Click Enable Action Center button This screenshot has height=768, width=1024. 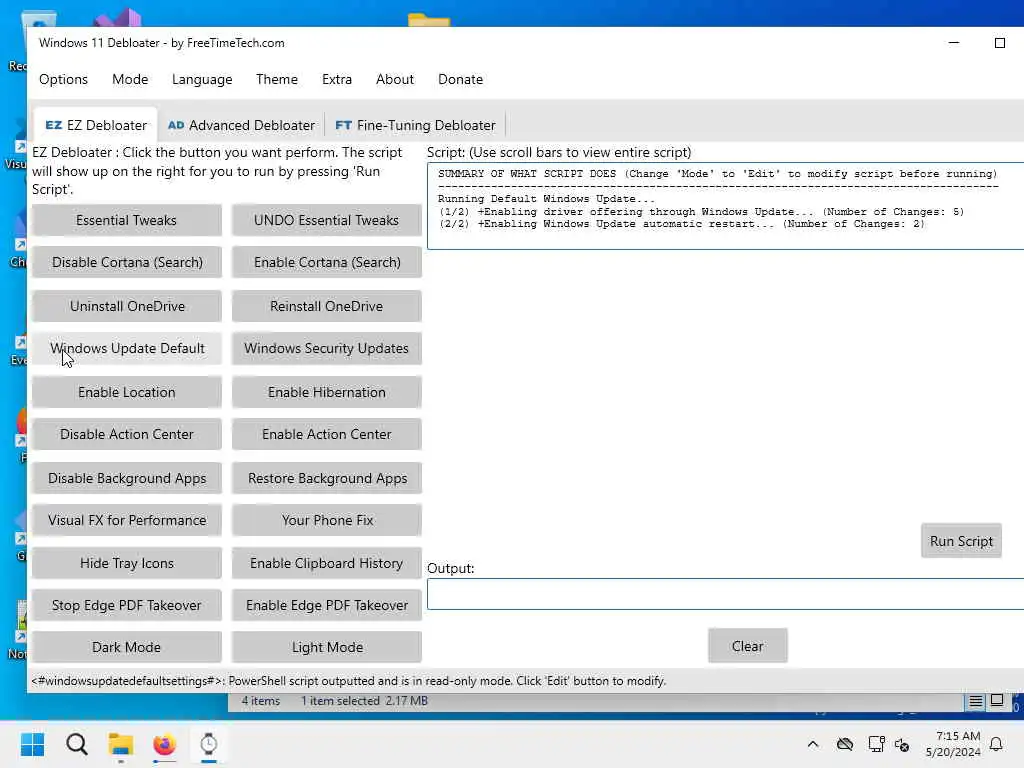coord(327,434)
